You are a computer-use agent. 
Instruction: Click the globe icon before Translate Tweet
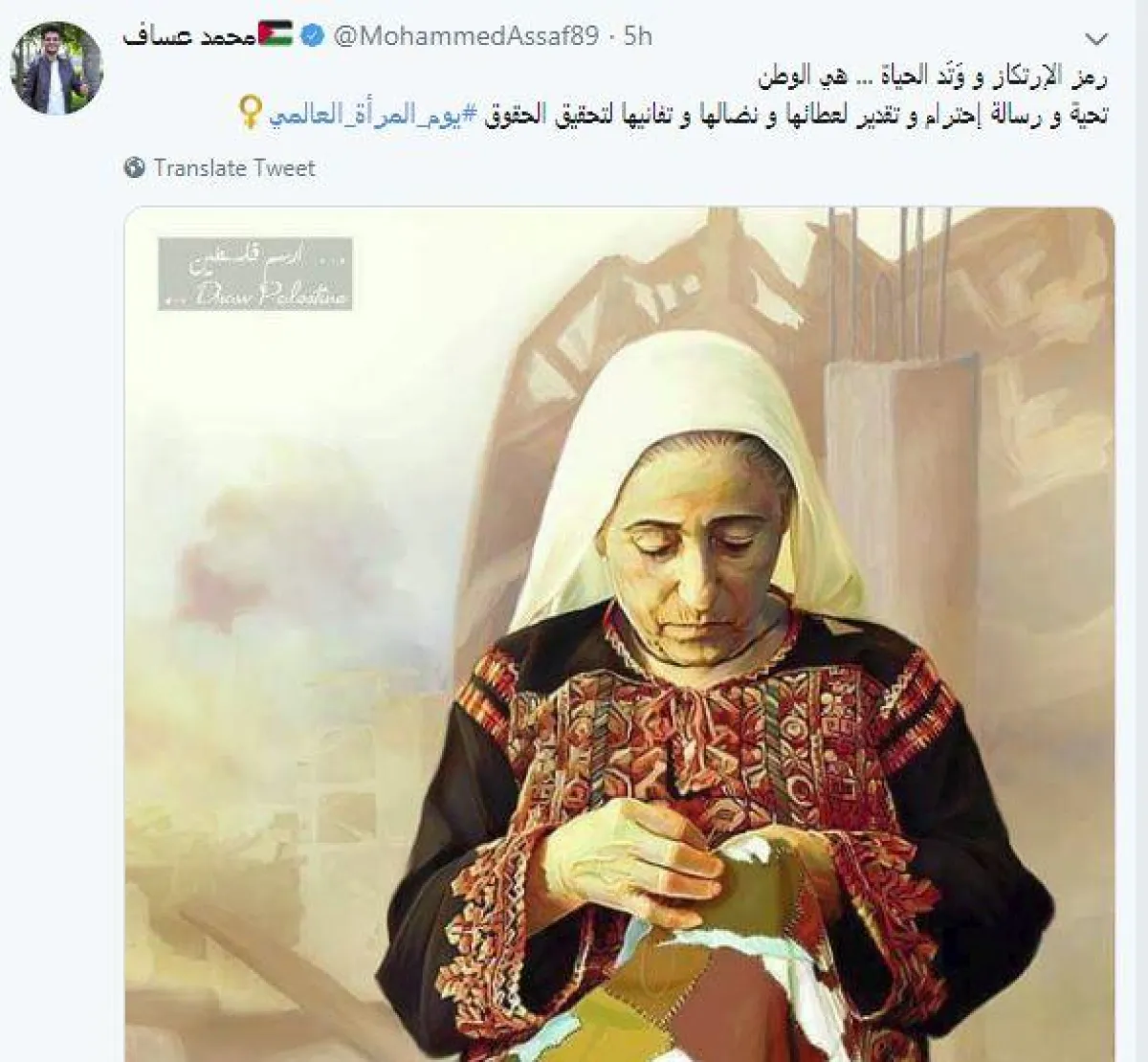[134, 168]
